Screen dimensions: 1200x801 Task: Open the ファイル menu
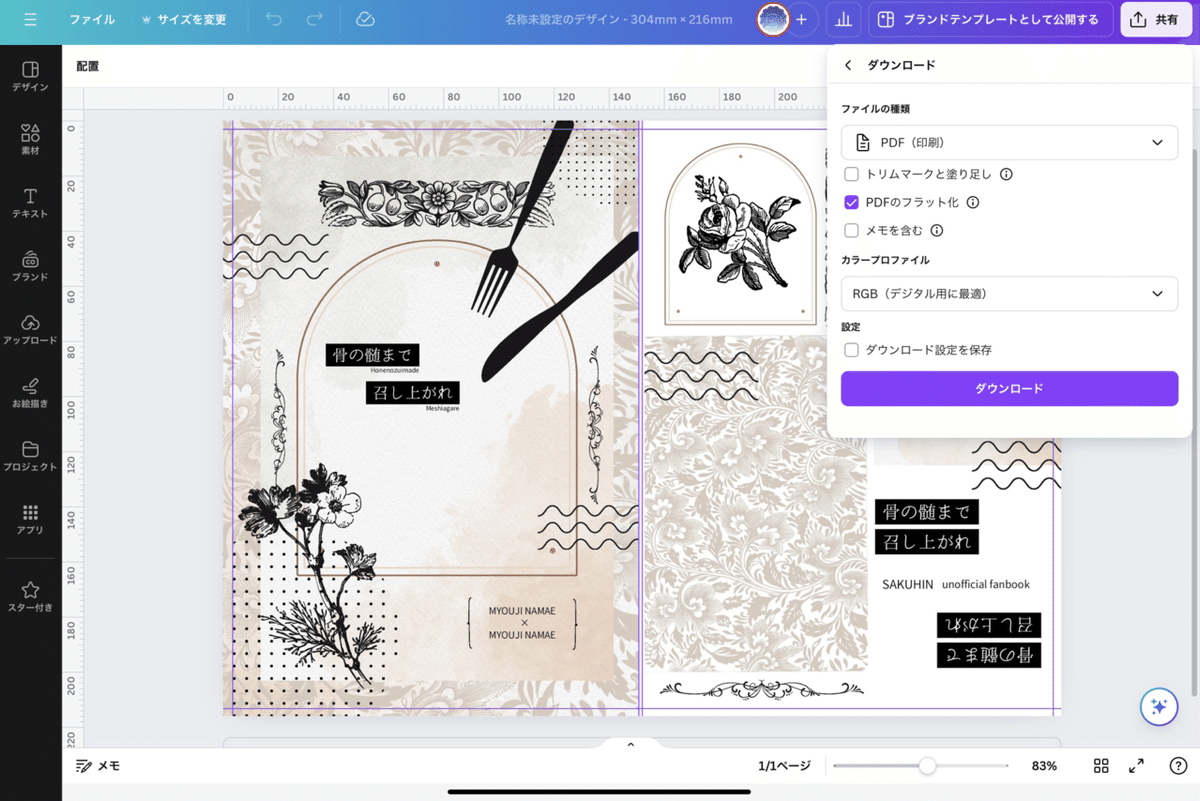point(92,18)
